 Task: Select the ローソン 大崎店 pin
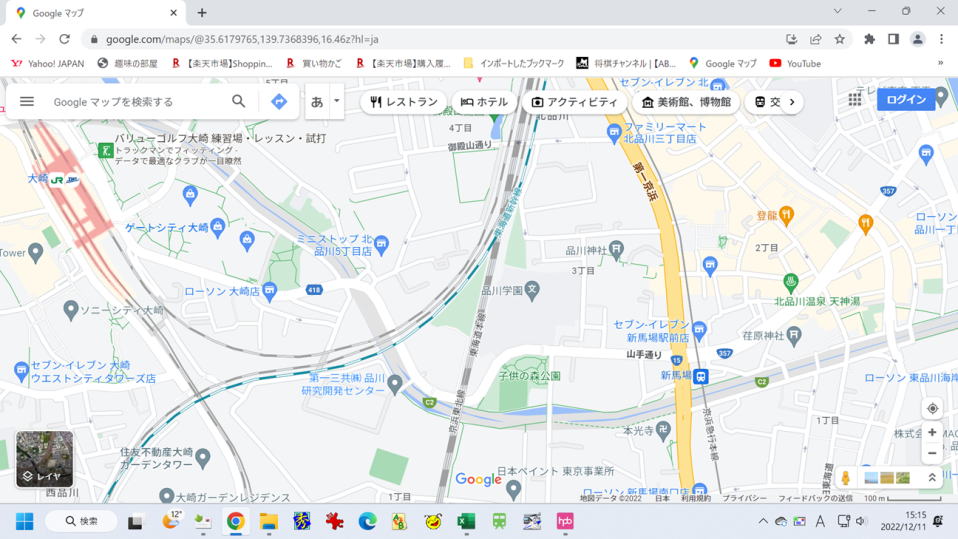(x=269, y=292)
